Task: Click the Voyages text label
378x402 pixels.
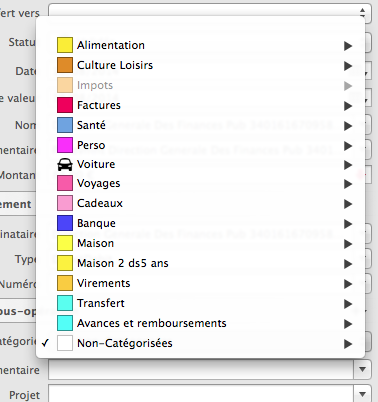Action: pos(99,184)
